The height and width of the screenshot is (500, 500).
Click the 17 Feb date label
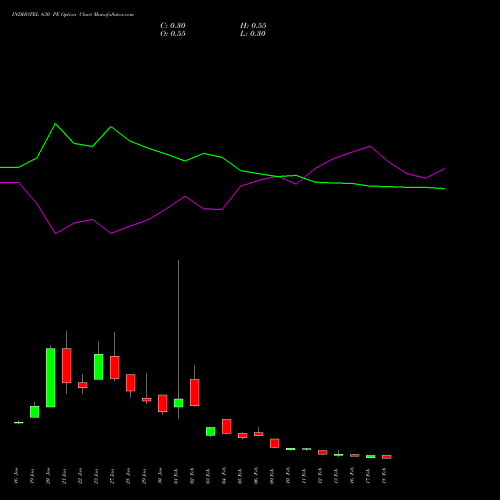click(x=369, y=476)
